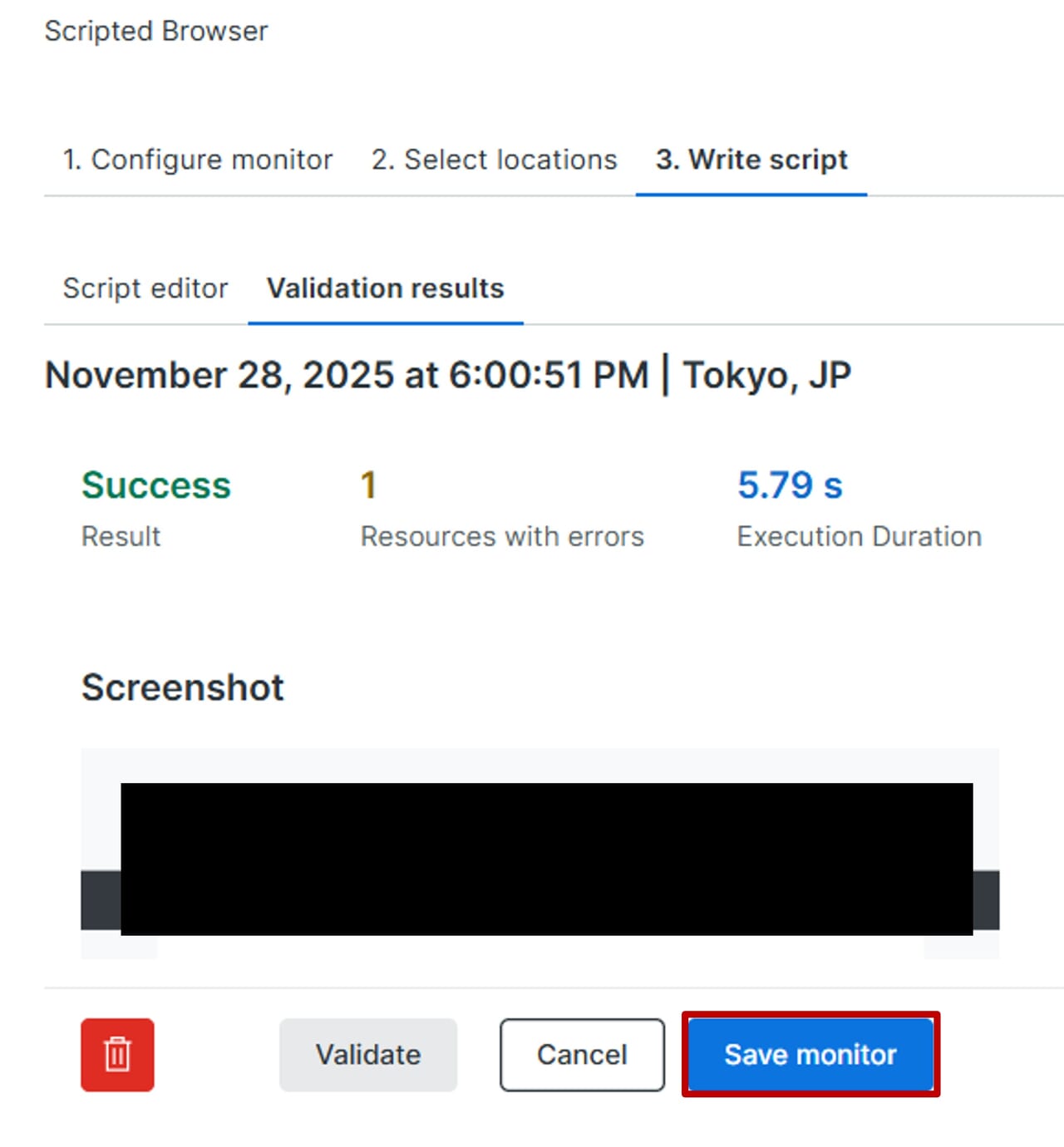Click the Resources with errors label
The width and height of the screenshot is (1064, 1147).
pos(502,537)
